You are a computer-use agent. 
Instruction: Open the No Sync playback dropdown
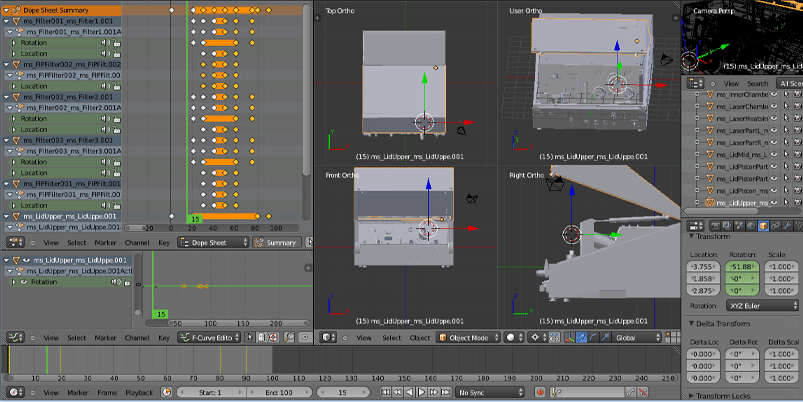coord(490,392)
